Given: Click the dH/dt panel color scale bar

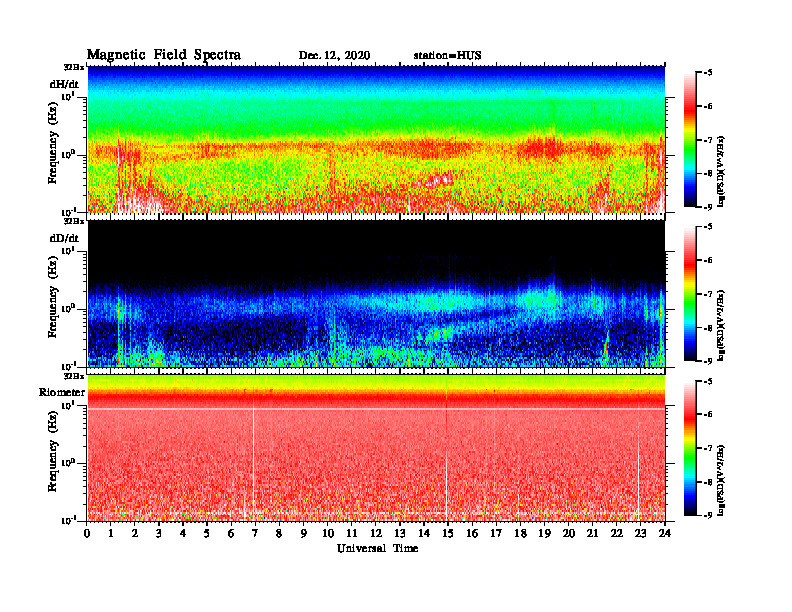Looking at the screenshot, I should click(x=690, y=140).
